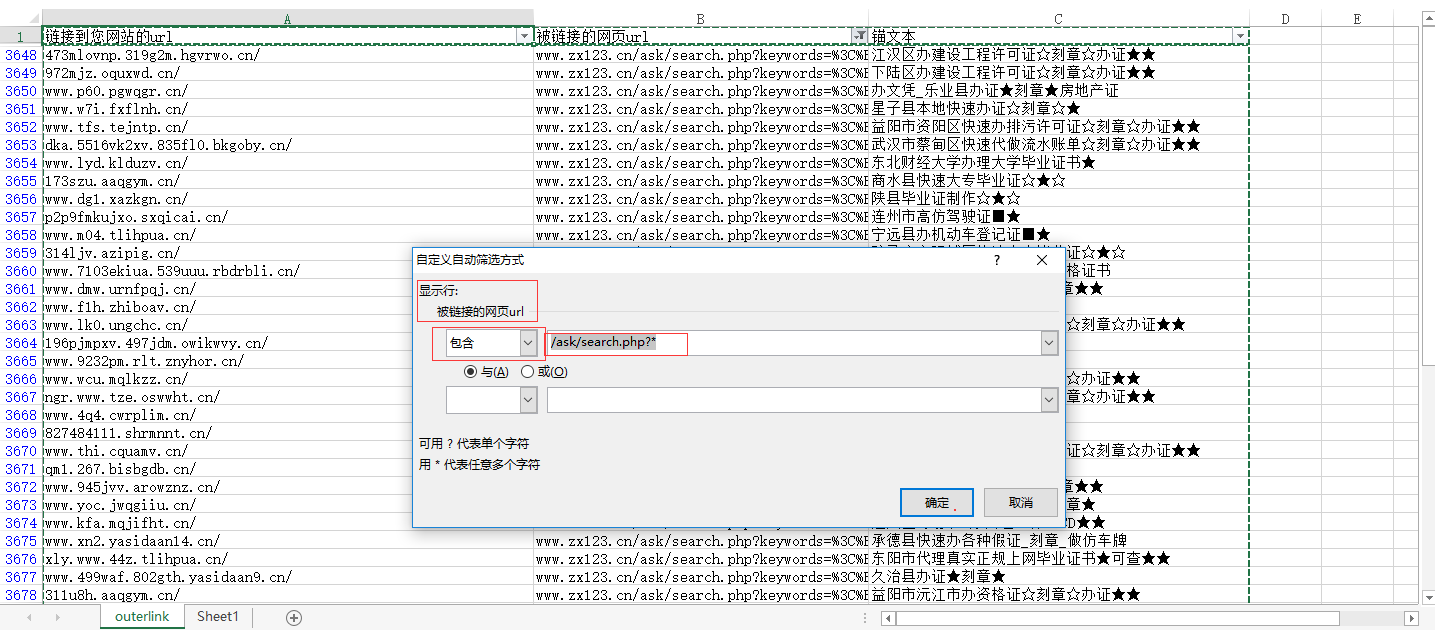The height and width of the screenshot is (630, 1435).
Task: Click the horizontal scrollbar track at the bottom
Action: [1150, 618]
